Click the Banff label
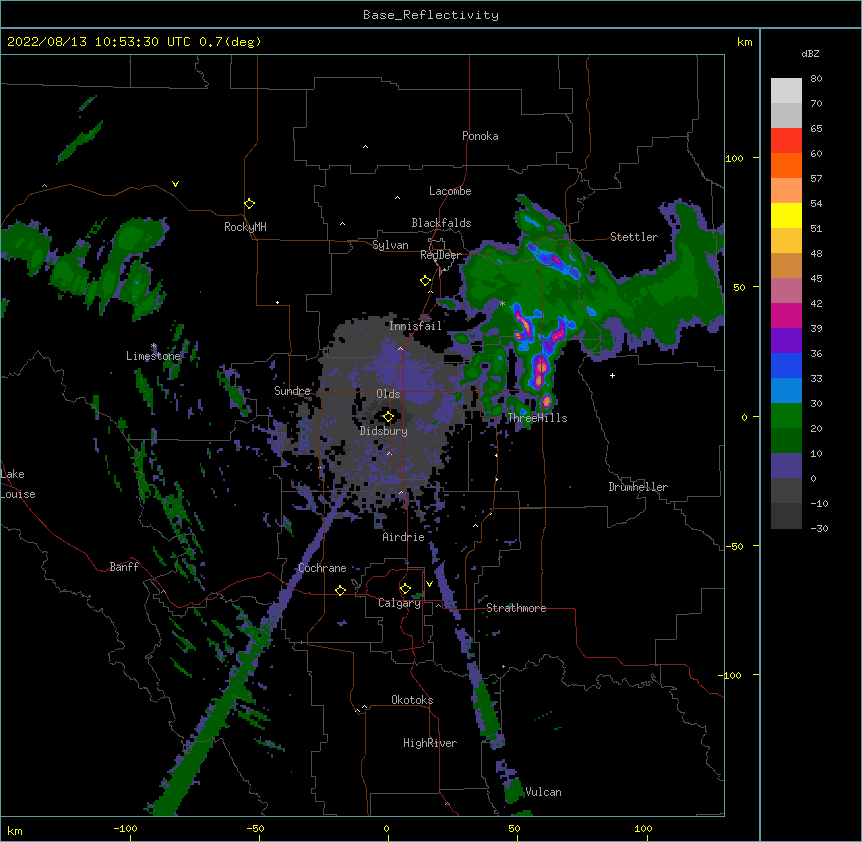The image size is (862, 842). (x=124, y=567)
